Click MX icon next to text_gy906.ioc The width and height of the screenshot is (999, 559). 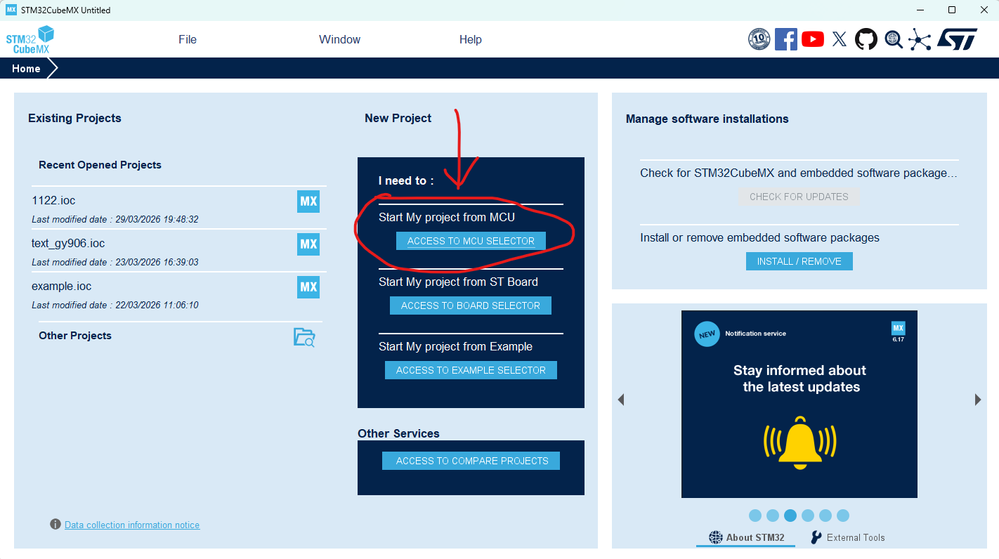click(x=308, y=244)
